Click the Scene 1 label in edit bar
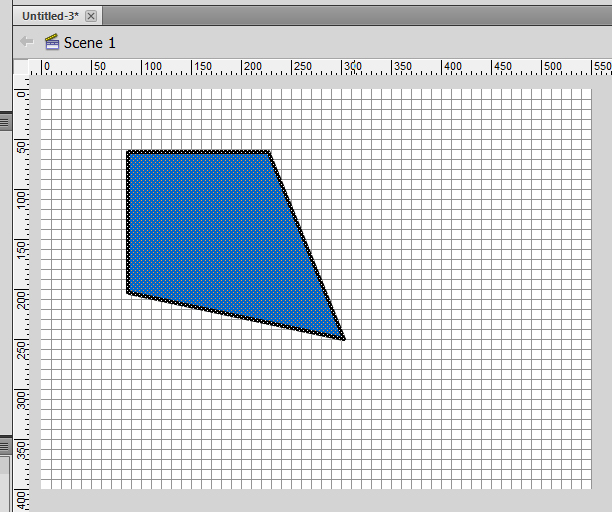Image resolution: width=612 pixels, height=512 pixels. click(90, 42)
